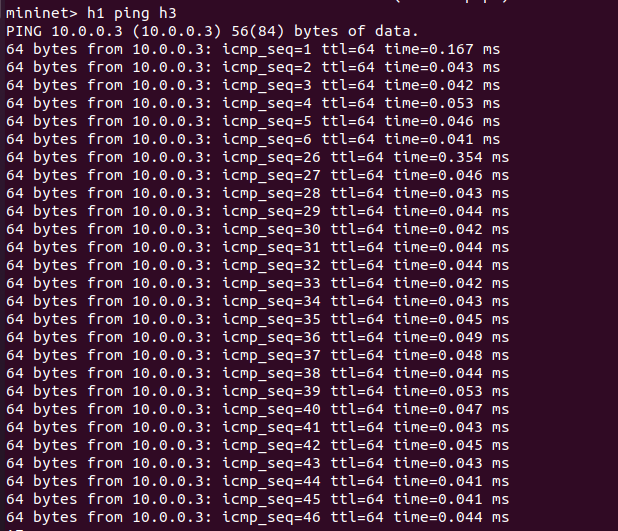The height and width of the screenshot is (531, 618).
Task: Click the 'PING 10.0.0.3' header line
Action: [60, 30]
